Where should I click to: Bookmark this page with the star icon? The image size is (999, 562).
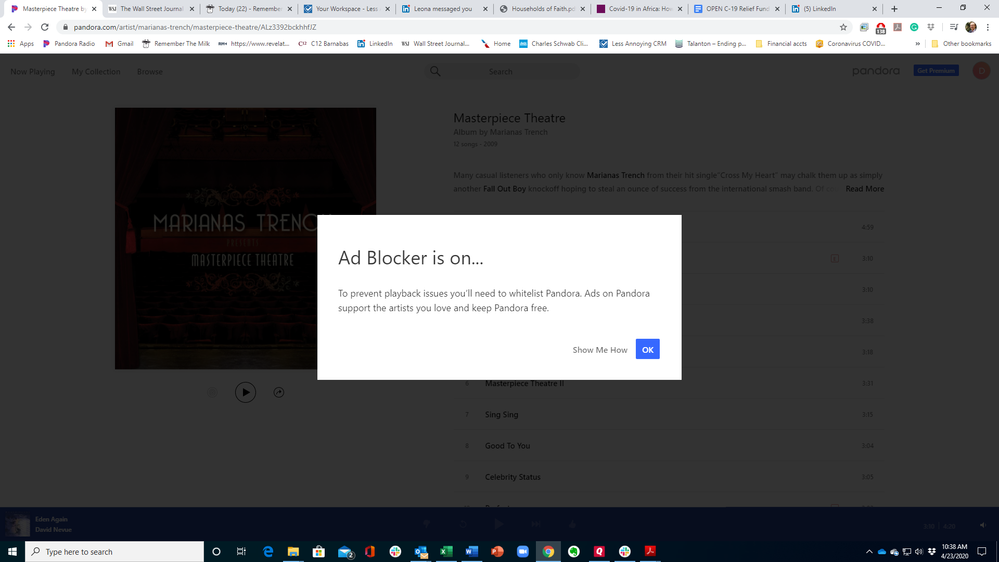843,27
